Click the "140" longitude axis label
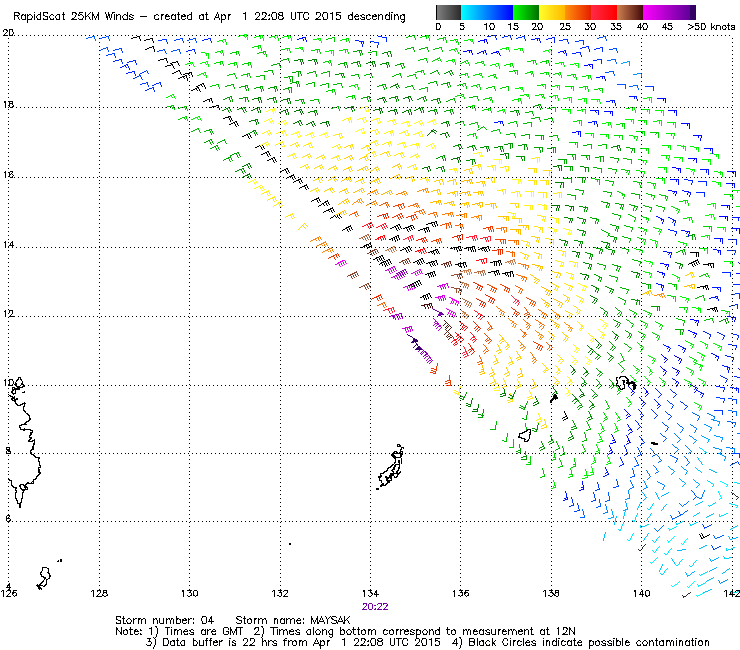 (x=641, y=593)
